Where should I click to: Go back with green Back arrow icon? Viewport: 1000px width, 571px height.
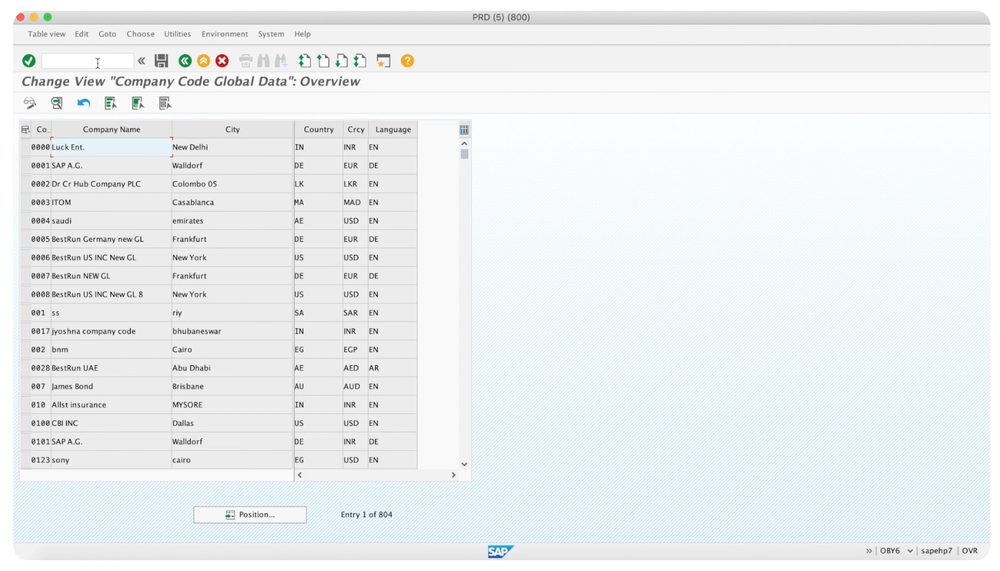click(185, 61)
